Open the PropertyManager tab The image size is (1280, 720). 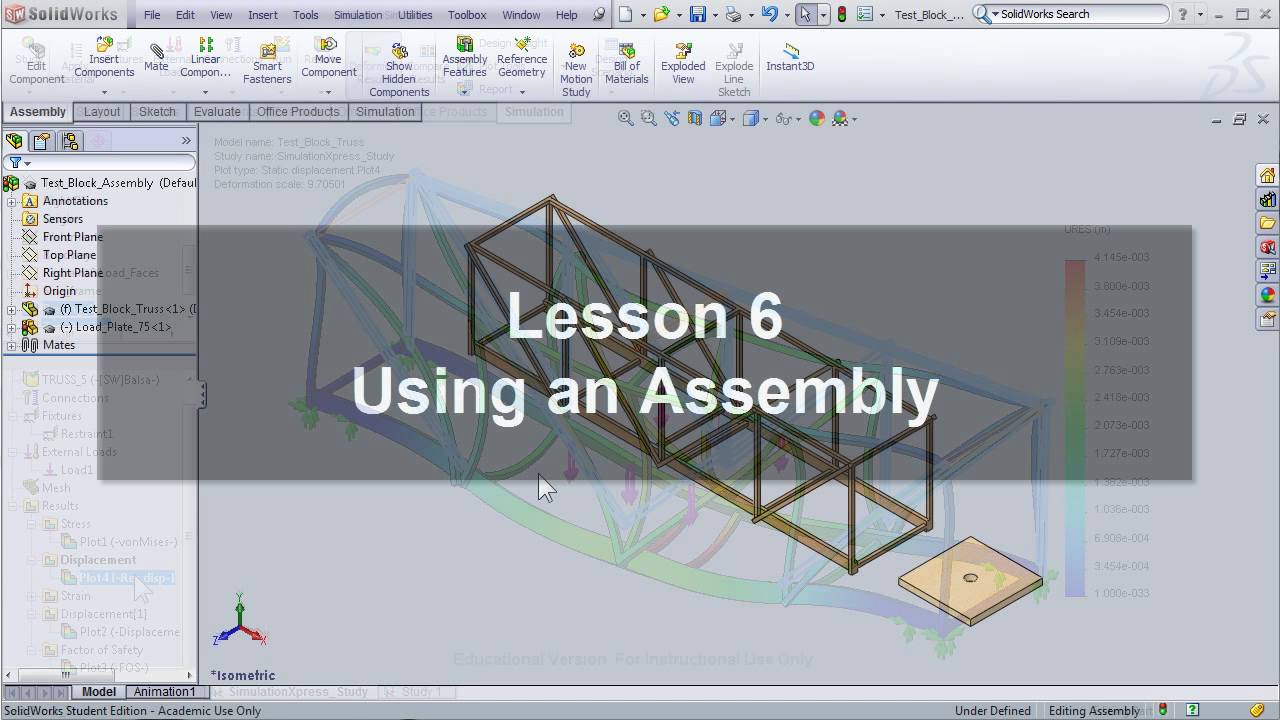click(x=41, y=141)
